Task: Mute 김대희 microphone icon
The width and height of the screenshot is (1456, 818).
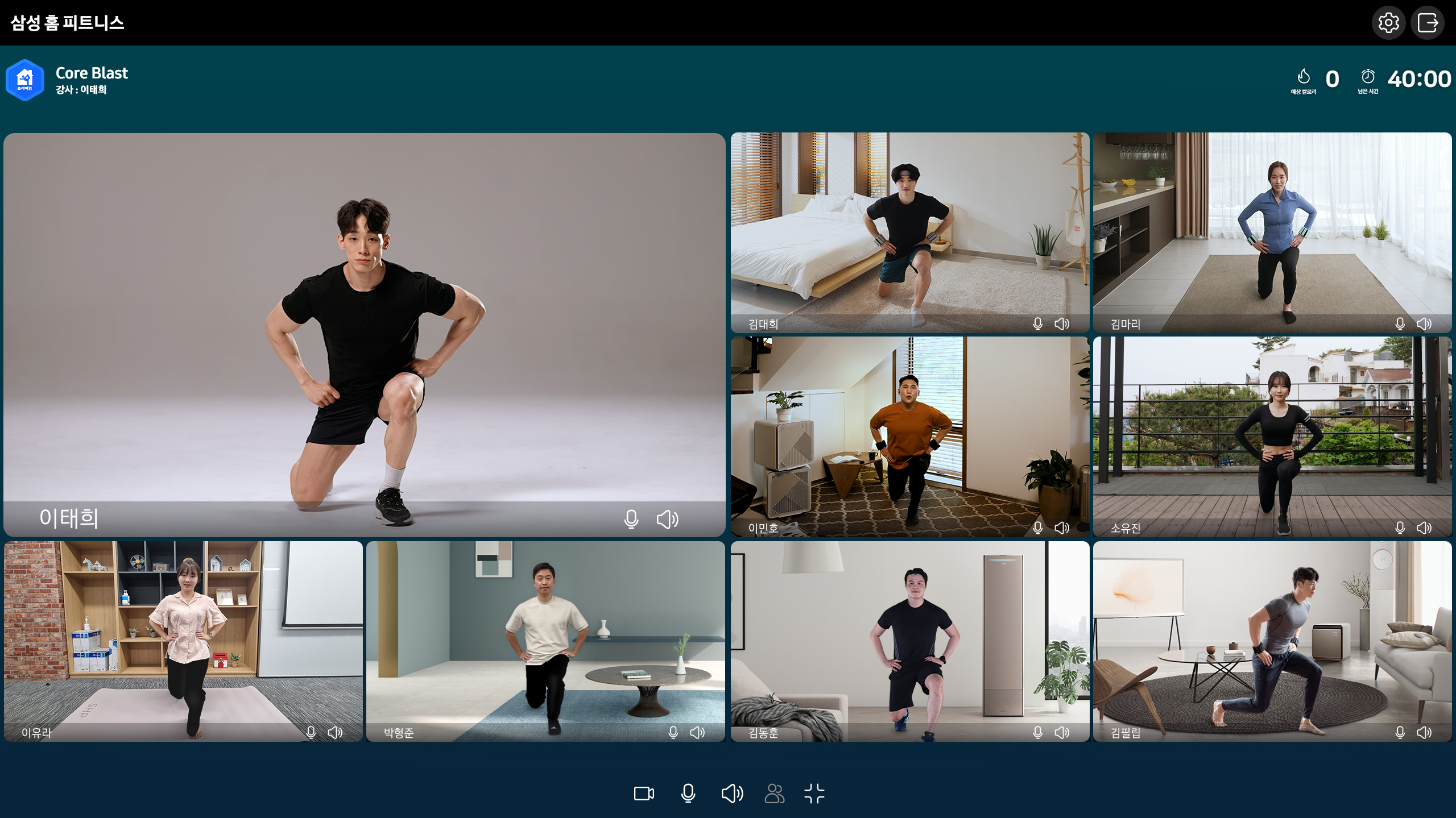Action: (x=1037, y=323)
